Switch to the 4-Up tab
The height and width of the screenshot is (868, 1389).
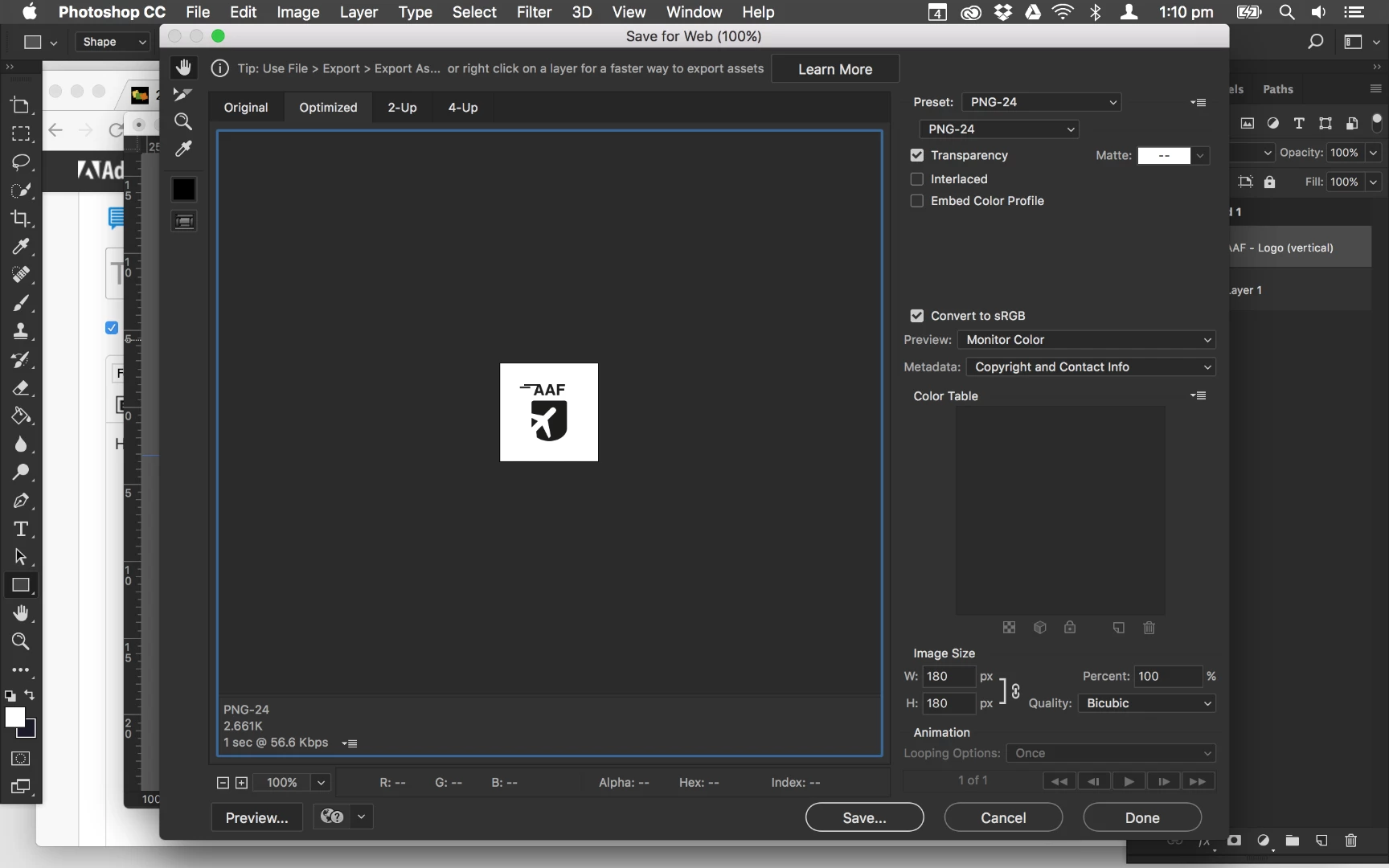(x=463, y=108)
